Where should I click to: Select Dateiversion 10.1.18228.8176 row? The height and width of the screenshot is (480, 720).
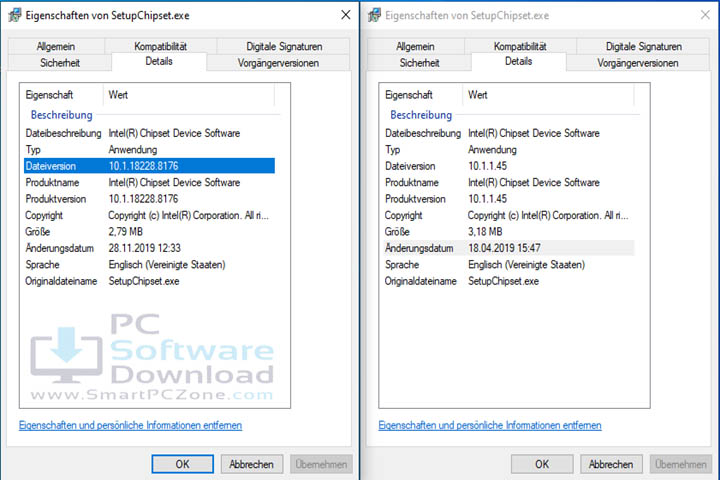click(x=149, y=166)
